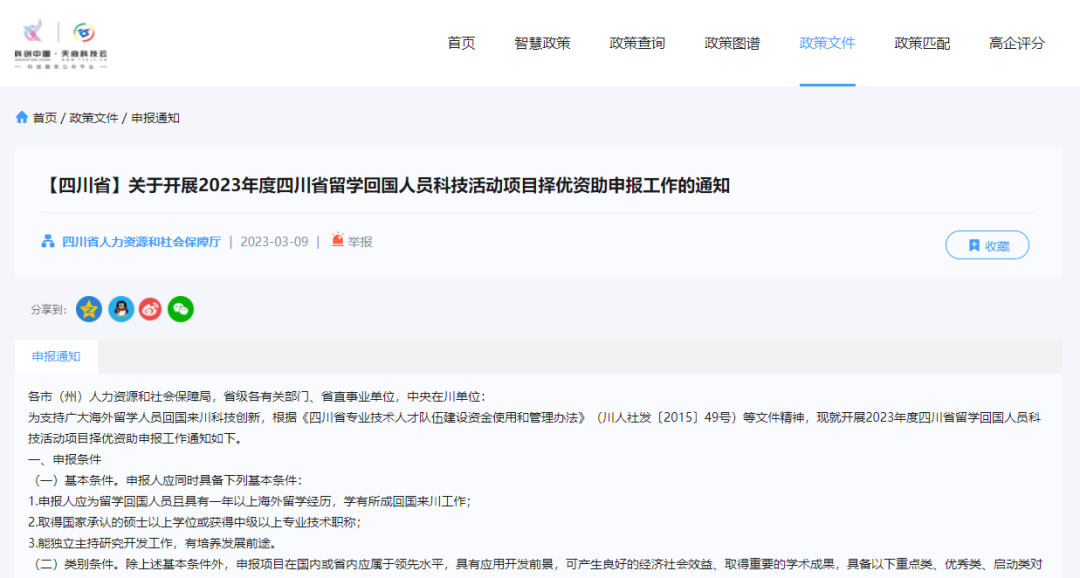
Task: Click the bookmark icon inside 收藏 button
Action: click(x=972, y=244)
